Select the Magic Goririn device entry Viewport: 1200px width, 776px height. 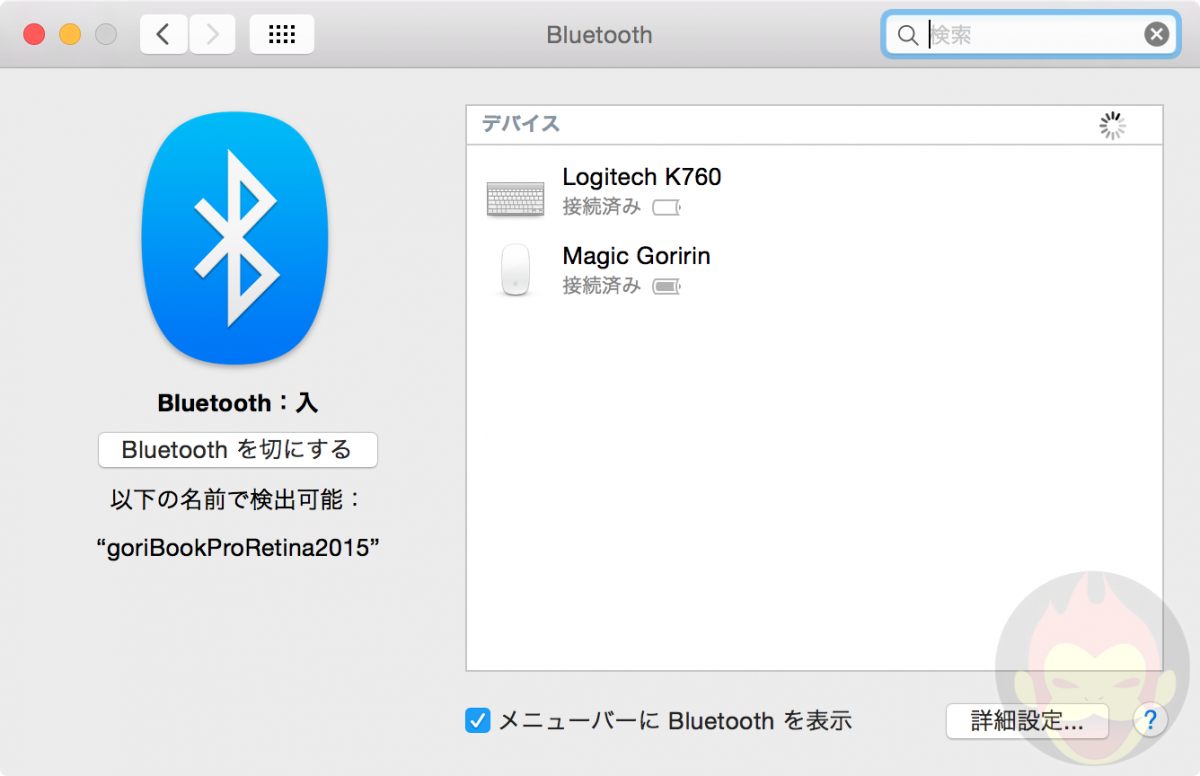pyautogui.click(x=637, y=256)
